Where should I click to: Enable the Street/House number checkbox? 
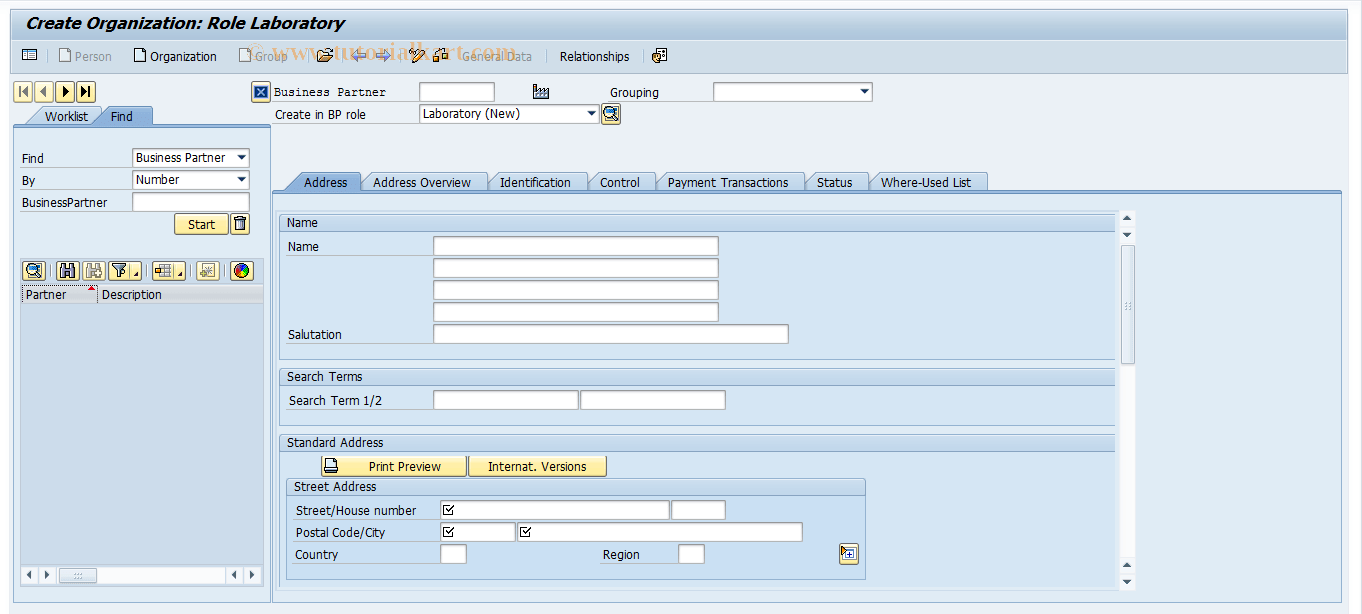[447, 509]
